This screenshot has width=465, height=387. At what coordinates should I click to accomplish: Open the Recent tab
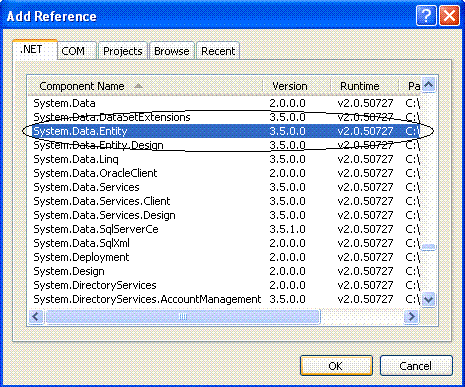(218, 51)
